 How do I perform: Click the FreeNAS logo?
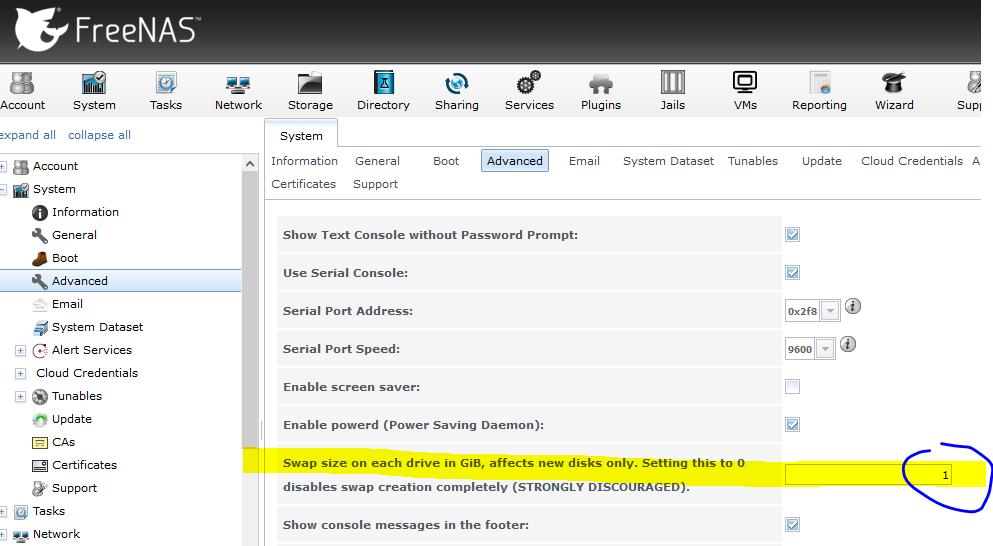106,29
